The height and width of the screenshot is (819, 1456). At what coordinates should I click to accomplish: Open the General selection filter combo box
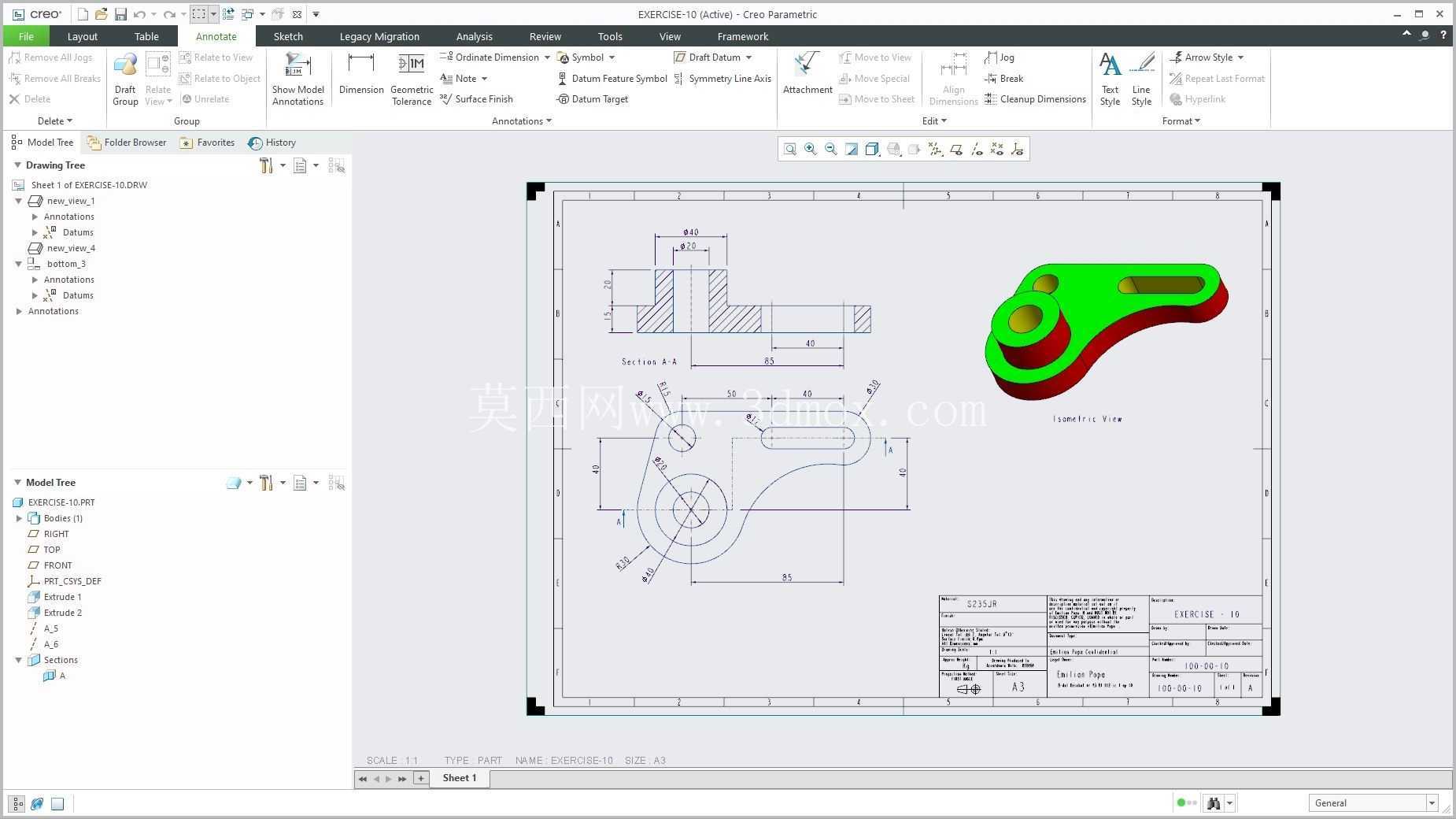(1373, 803)
